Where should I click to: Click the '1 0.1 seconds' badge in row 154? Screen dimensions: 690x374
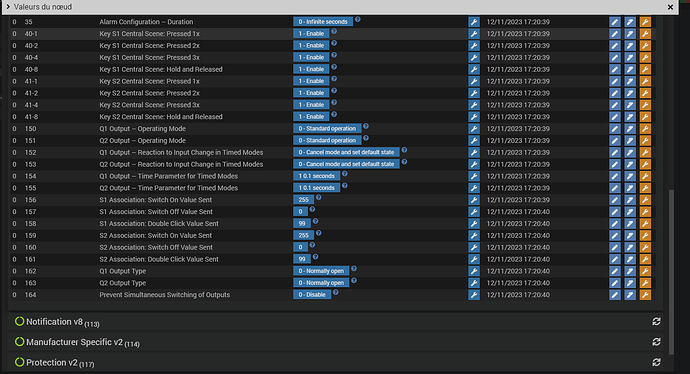pos(316,176)
